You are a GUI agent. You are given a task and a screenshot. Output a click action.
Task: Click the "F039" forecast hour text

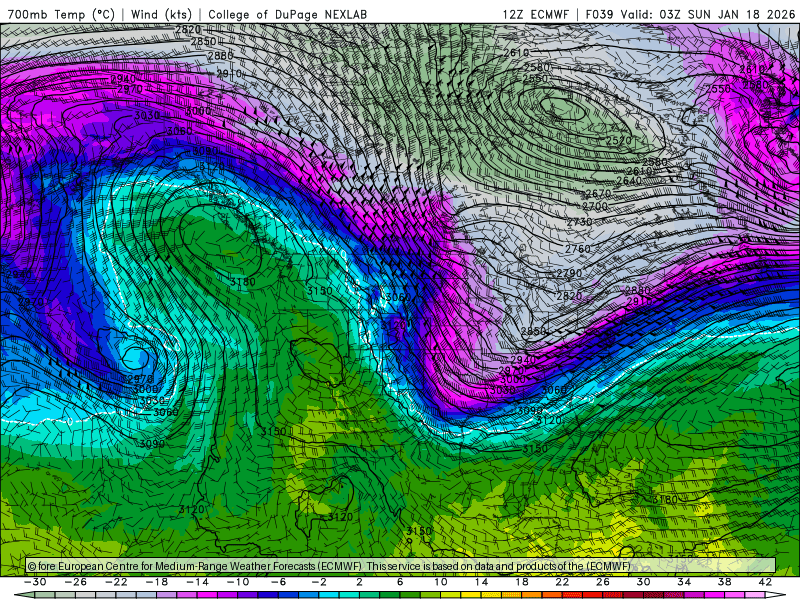599,14
